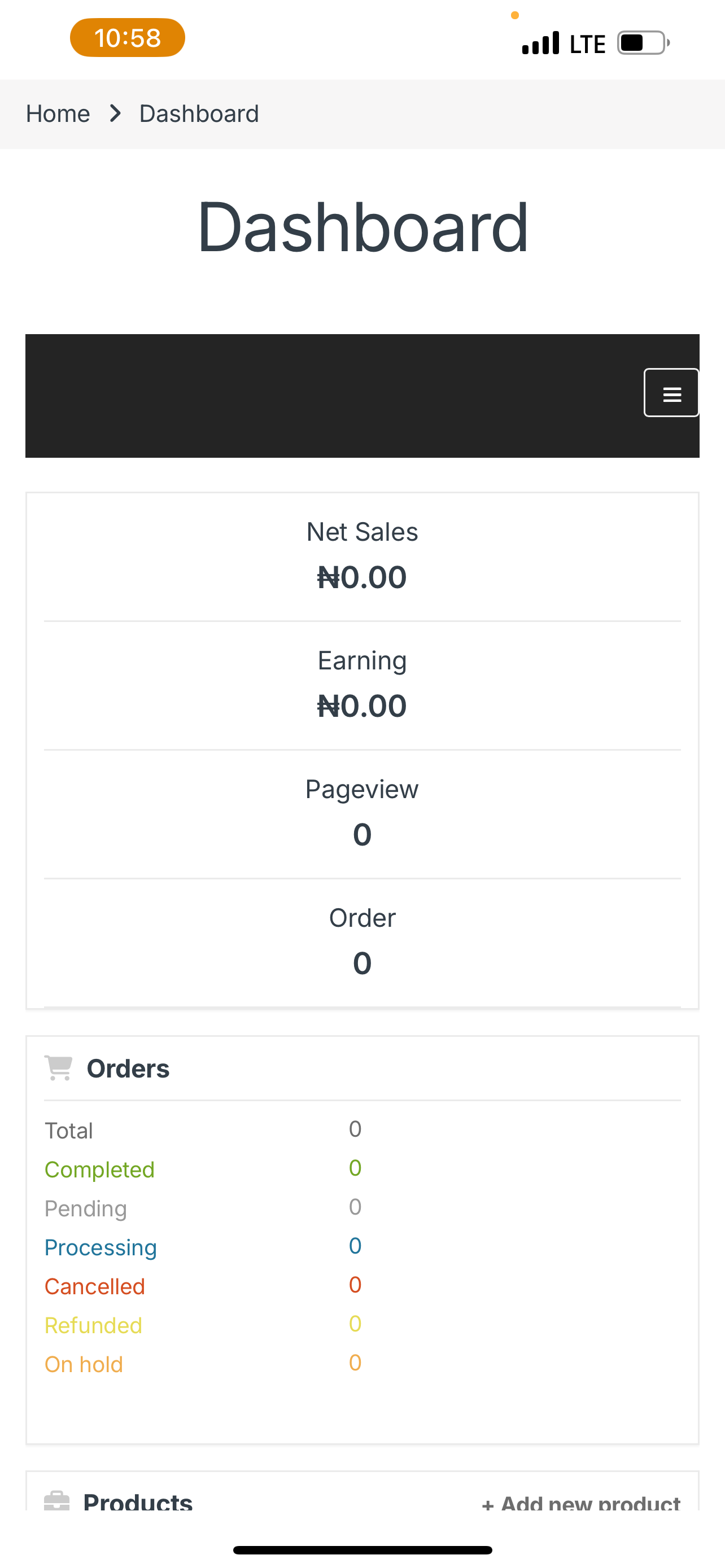This screenshot has width=725, height=1568.
Task: Open Refunded orders link
Action: 93,1325
